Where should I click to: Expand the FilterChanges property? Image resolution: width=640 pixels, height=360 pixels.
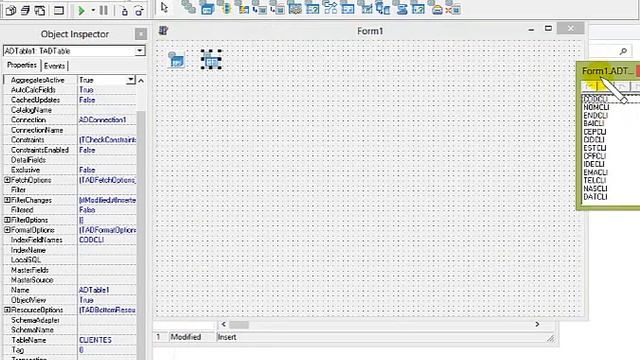[7, 200]
